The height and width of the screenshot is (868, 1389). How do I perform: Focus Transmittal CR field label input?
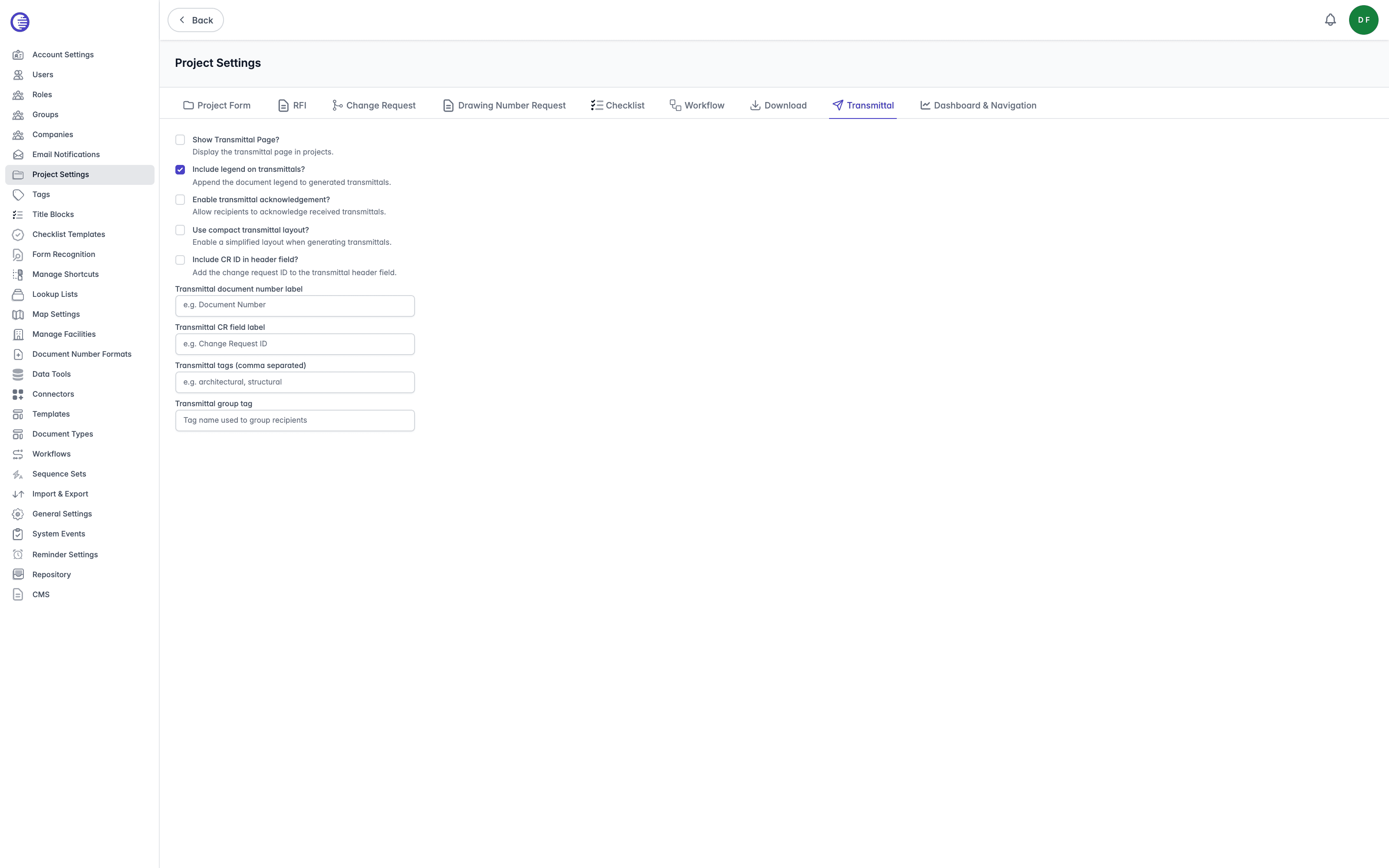(295, 344)
